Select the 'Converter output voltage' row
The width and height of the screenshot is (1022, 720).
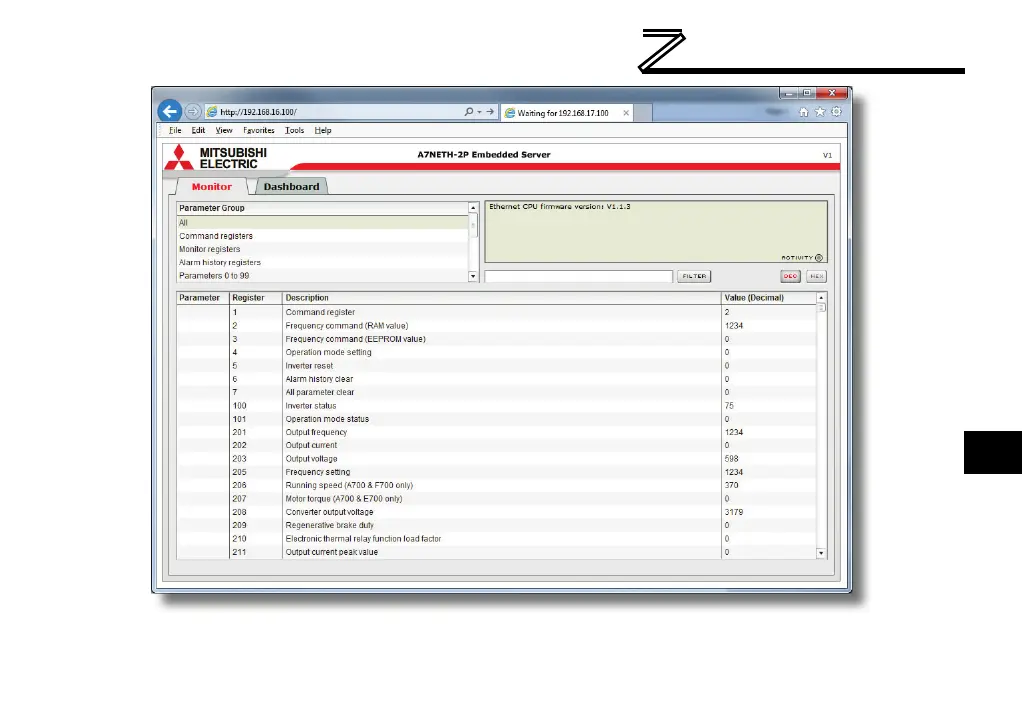click(x=497, y=512)
